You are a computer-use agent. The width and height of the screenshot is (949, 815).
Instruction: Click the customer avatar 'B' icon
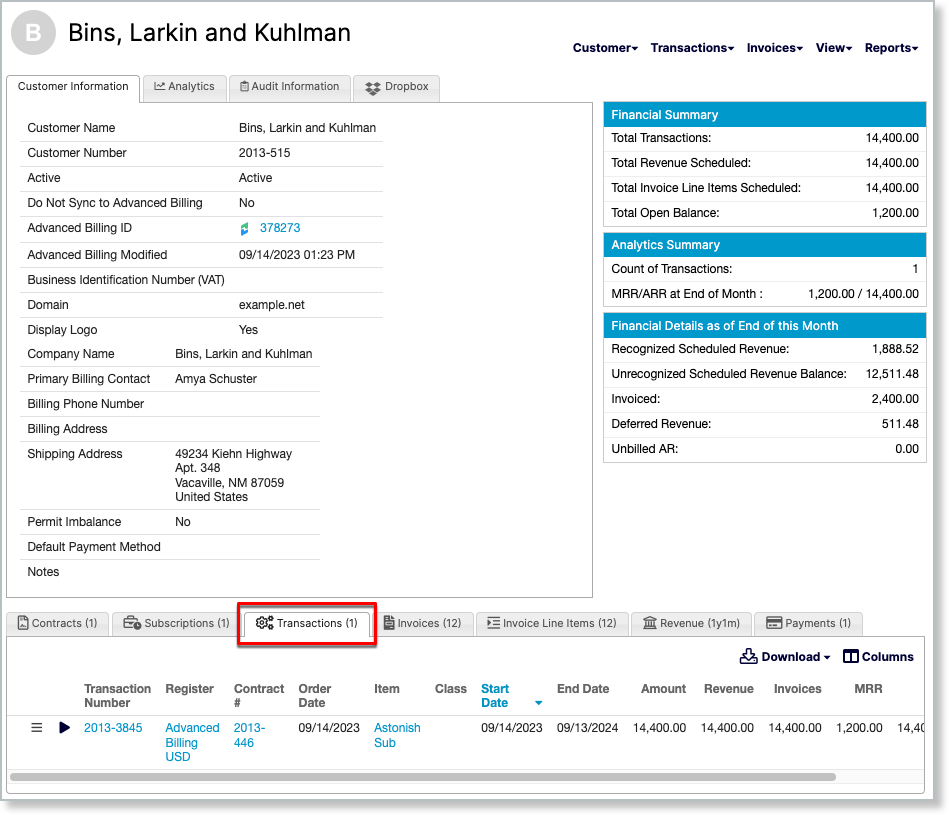33,33
